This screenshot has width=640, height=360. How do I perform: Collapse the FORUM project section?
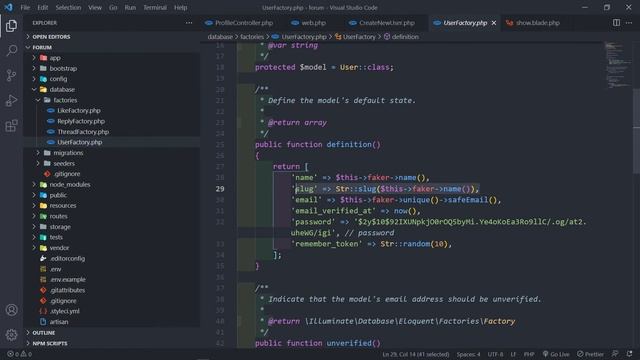coord(42,47)
